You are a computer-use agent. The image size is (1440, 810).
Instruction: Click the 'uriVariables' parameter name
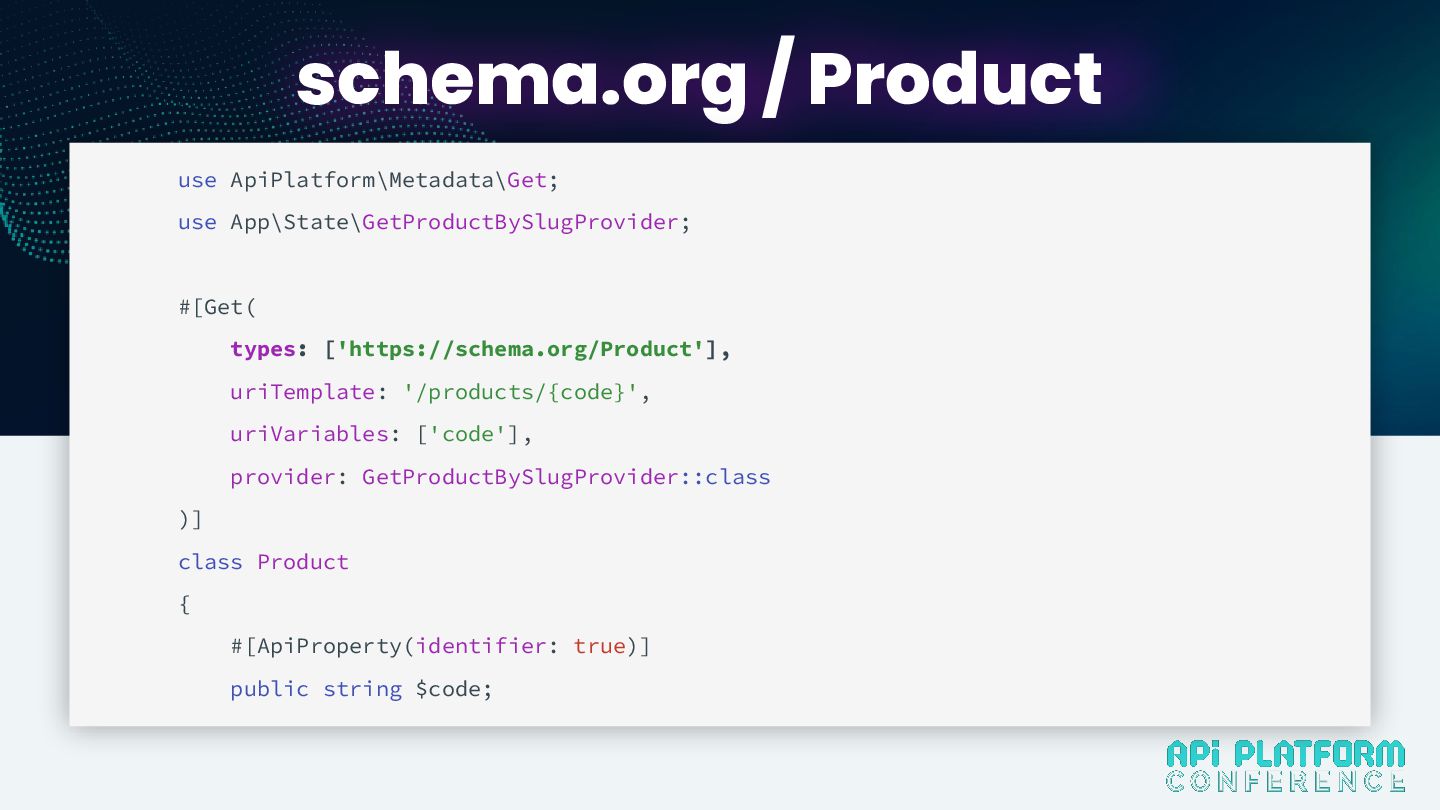309,434
